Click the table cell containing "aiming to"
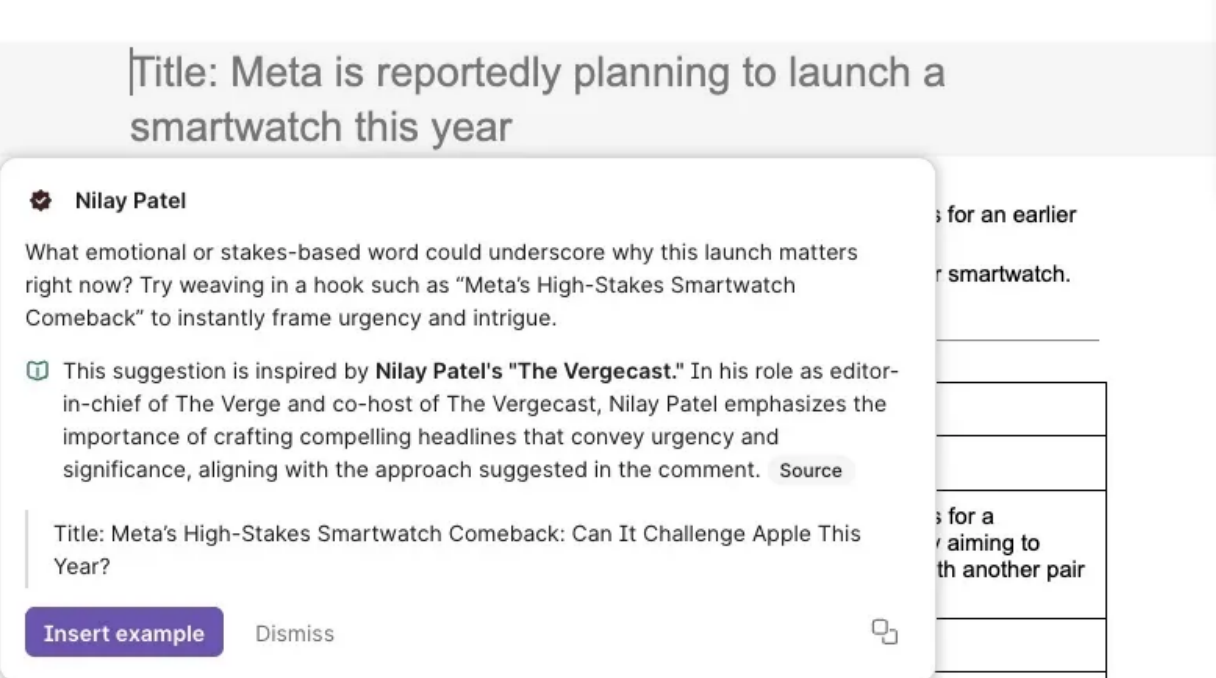This screenshot has height=678, width=1216. pyautogui.click(x=1020, y=544)
